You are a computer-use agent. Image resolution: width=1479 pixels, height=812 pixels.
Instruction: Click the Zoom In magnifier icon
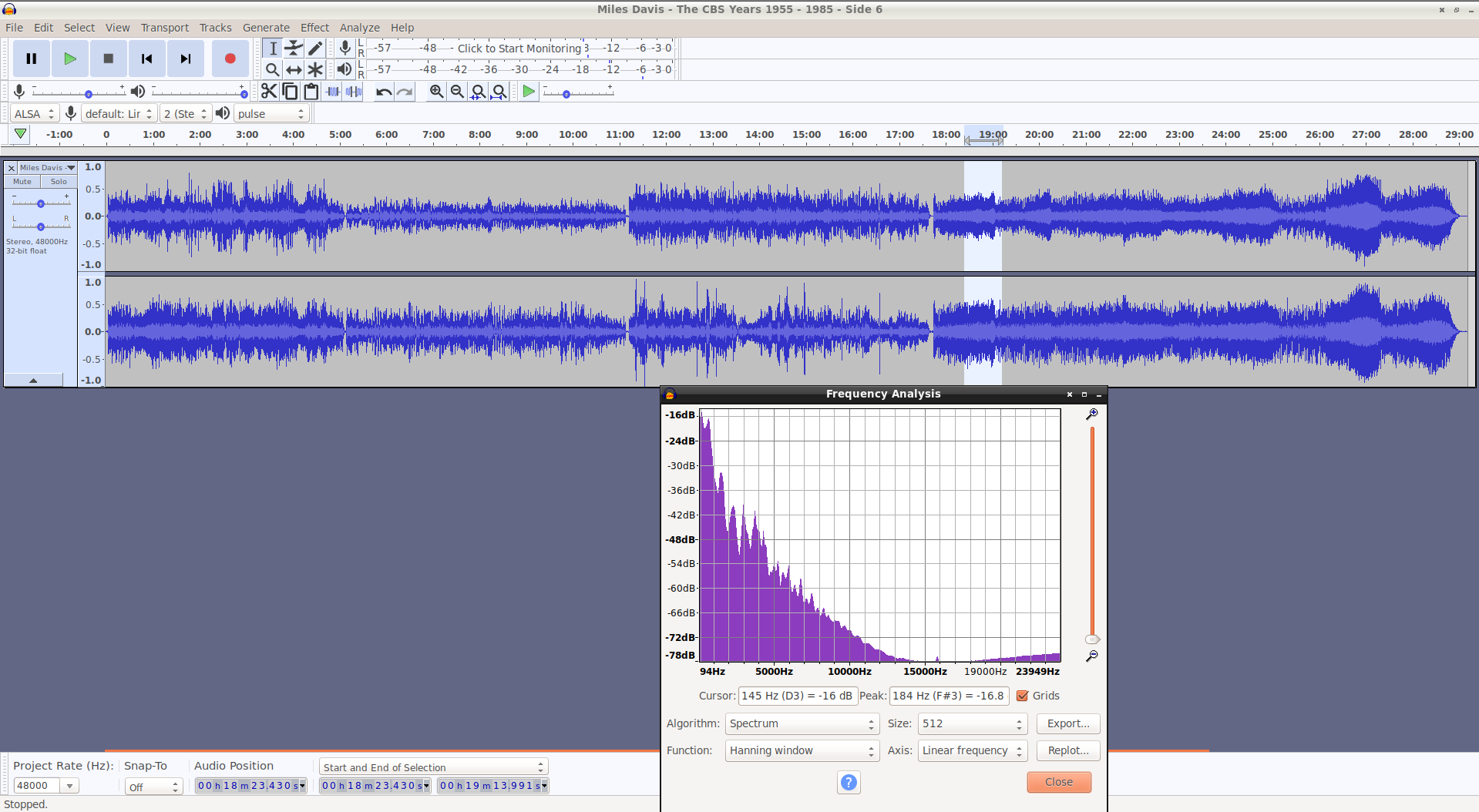[x=436, y=92]
